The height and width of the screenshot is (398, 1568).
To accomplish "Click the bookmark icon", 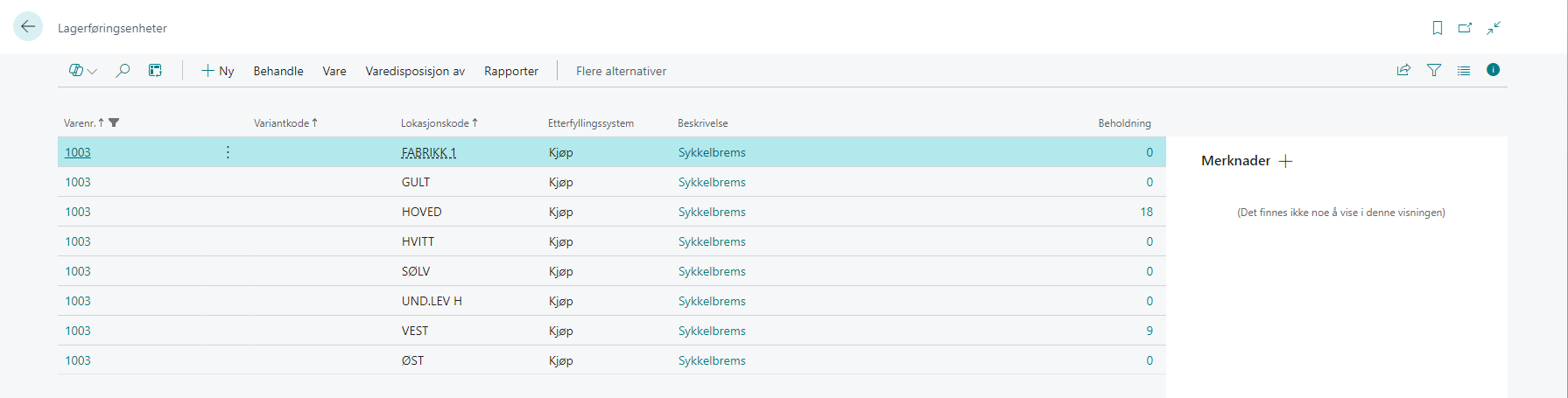I will pos(1437,28).
